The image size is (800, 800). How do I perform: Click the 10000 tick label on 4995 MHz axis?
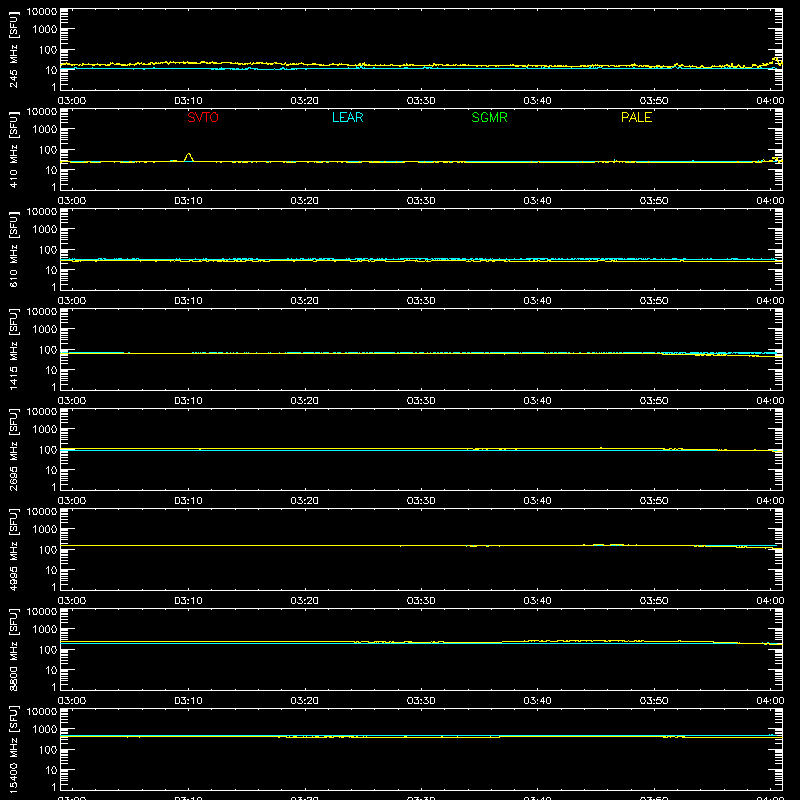[x=42, y=512]
